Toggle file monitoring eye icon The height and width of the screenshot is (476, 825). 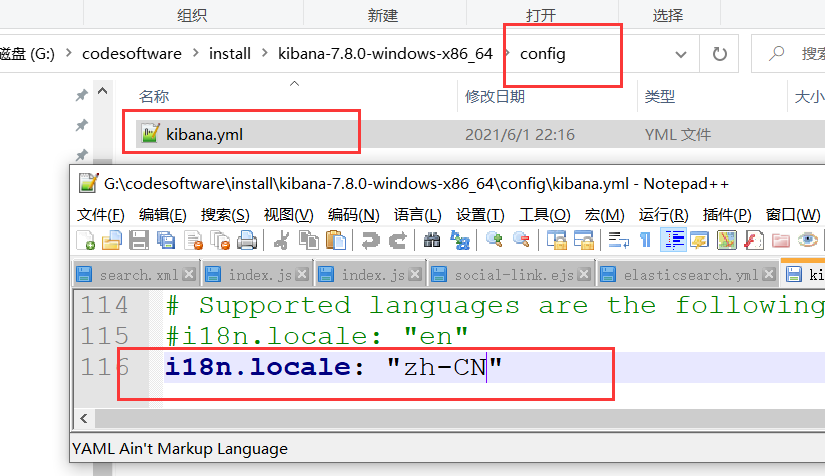tap(808, 240)
